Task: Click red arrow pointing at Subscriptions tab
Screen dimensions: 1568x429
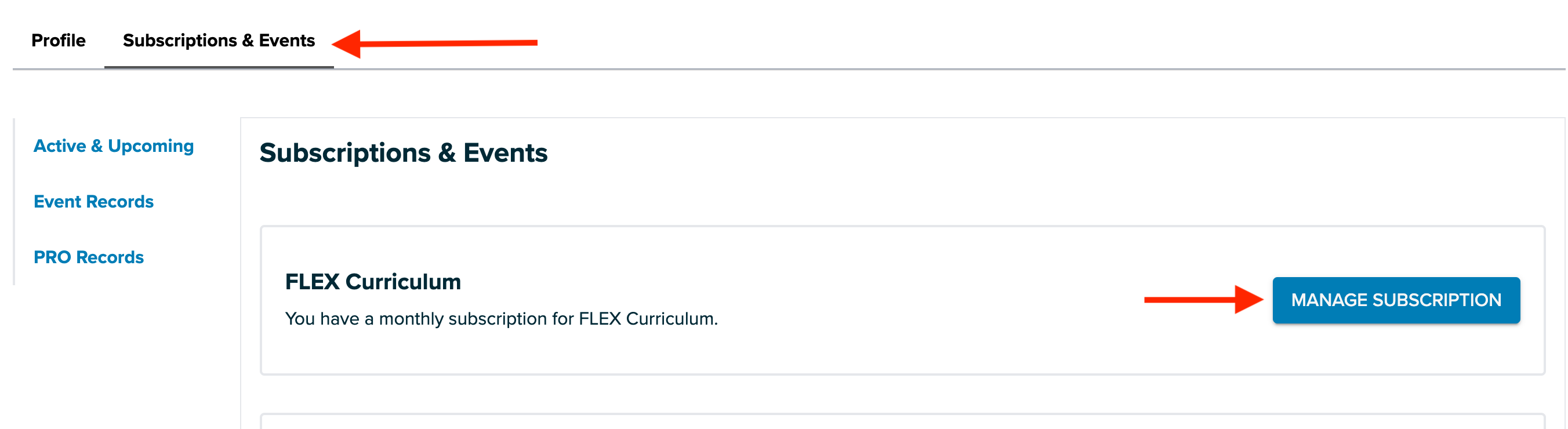Action: [x=434, y=43]
